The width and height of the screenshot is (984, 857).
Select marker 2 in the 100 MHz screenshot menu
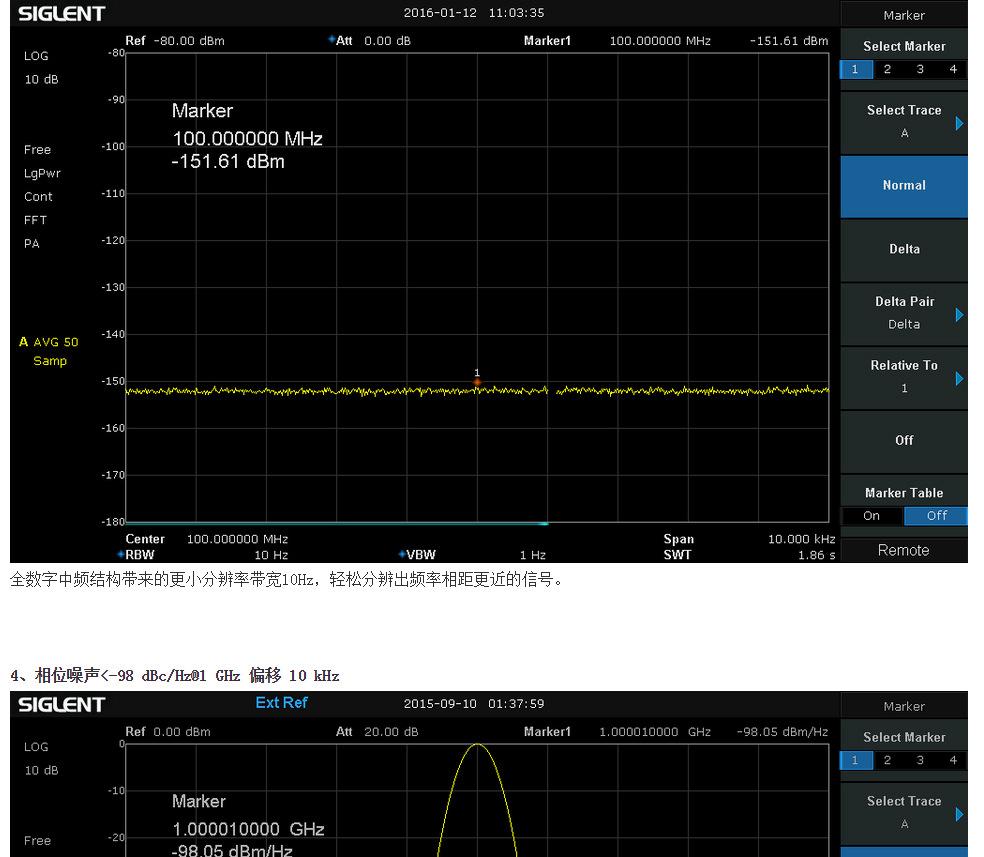887,69
